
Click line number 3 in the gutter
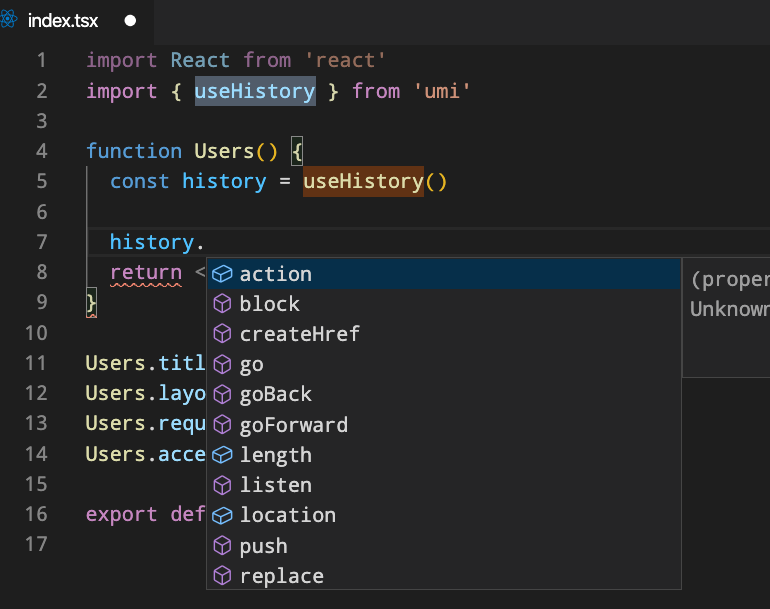(42, 121)
